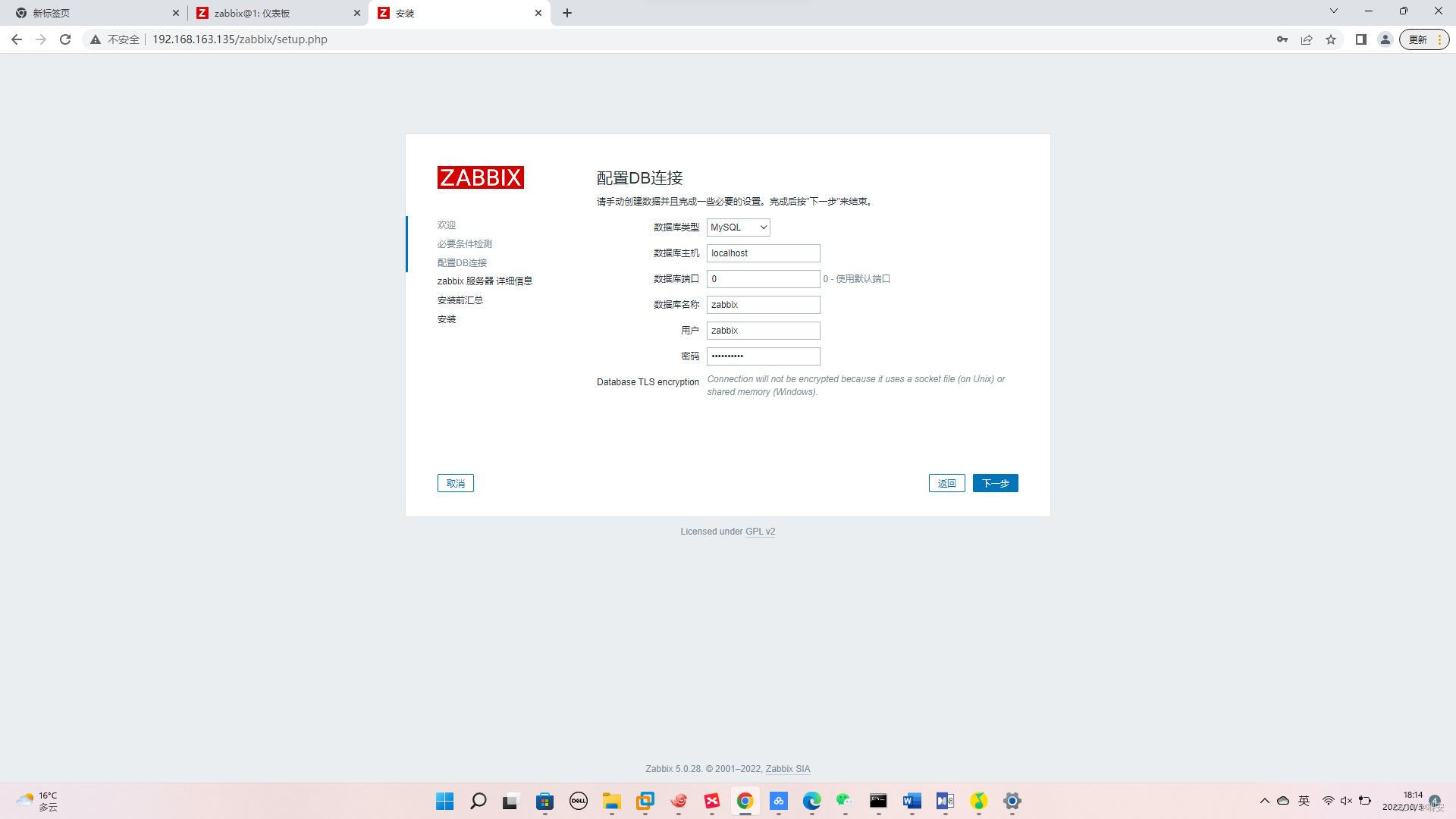Open taskbar Search
Screen dimensions: 1456x819
[x=478, y=801]
